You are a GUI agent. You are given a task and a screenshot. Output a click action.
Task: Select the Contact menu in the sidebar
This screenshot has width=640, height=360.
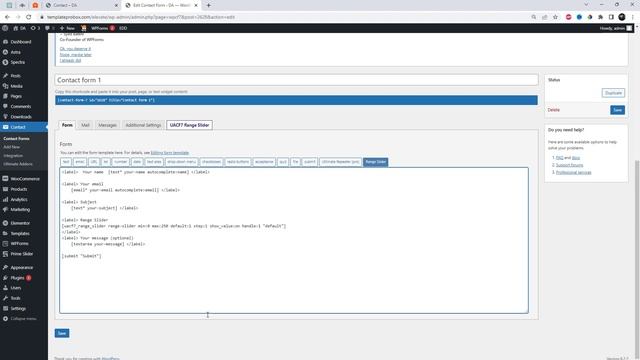[18, 127]
